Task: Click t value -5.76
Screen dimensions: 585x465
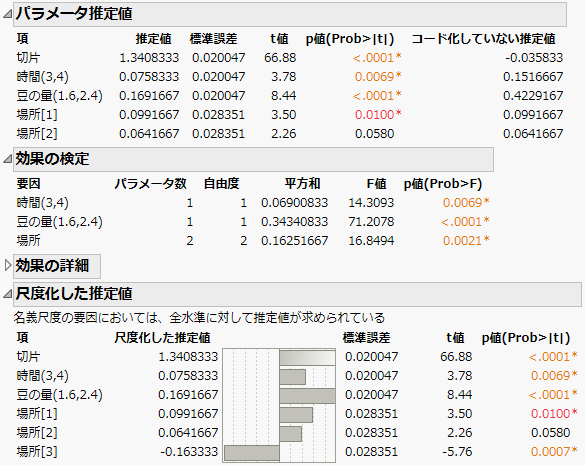Action: point(457,452)
